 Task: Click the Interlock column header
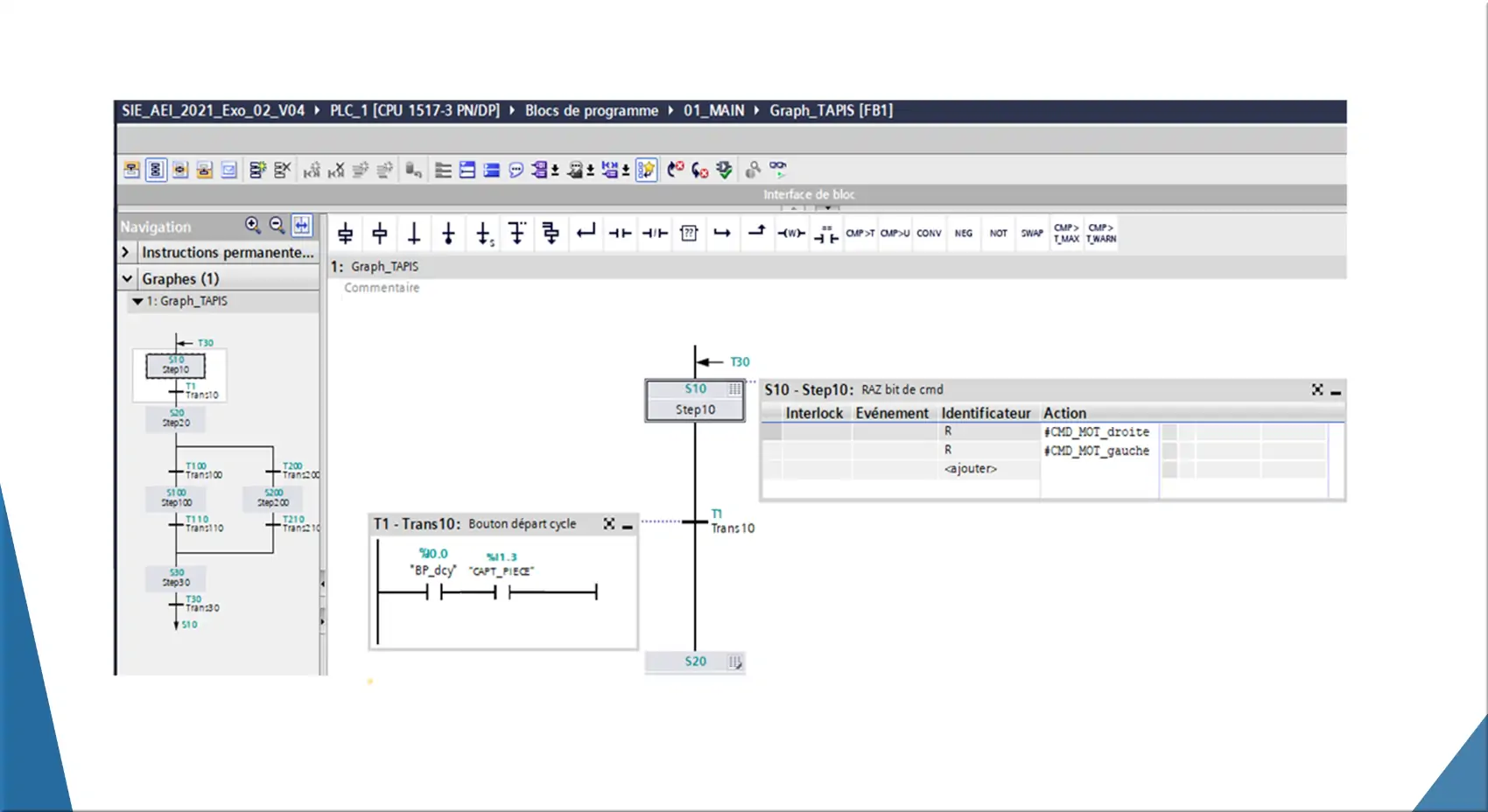pyautogui.click(x=814, y=413)
